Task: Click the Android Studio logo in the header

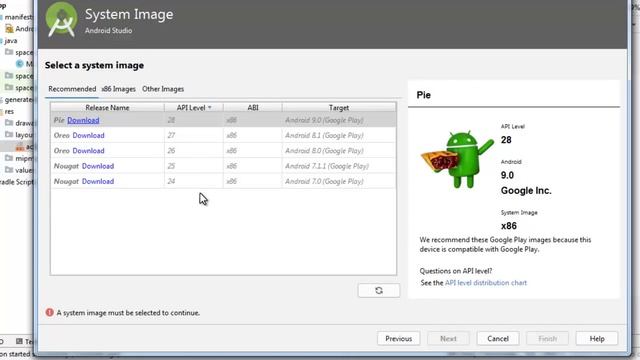Action: (x=61, y=20)
